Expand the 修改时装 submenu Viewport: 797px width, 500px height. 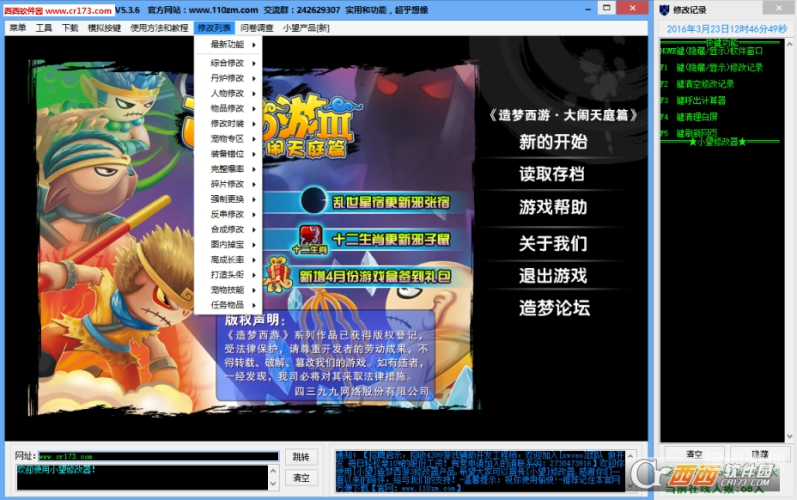click(x=228, y=123)
